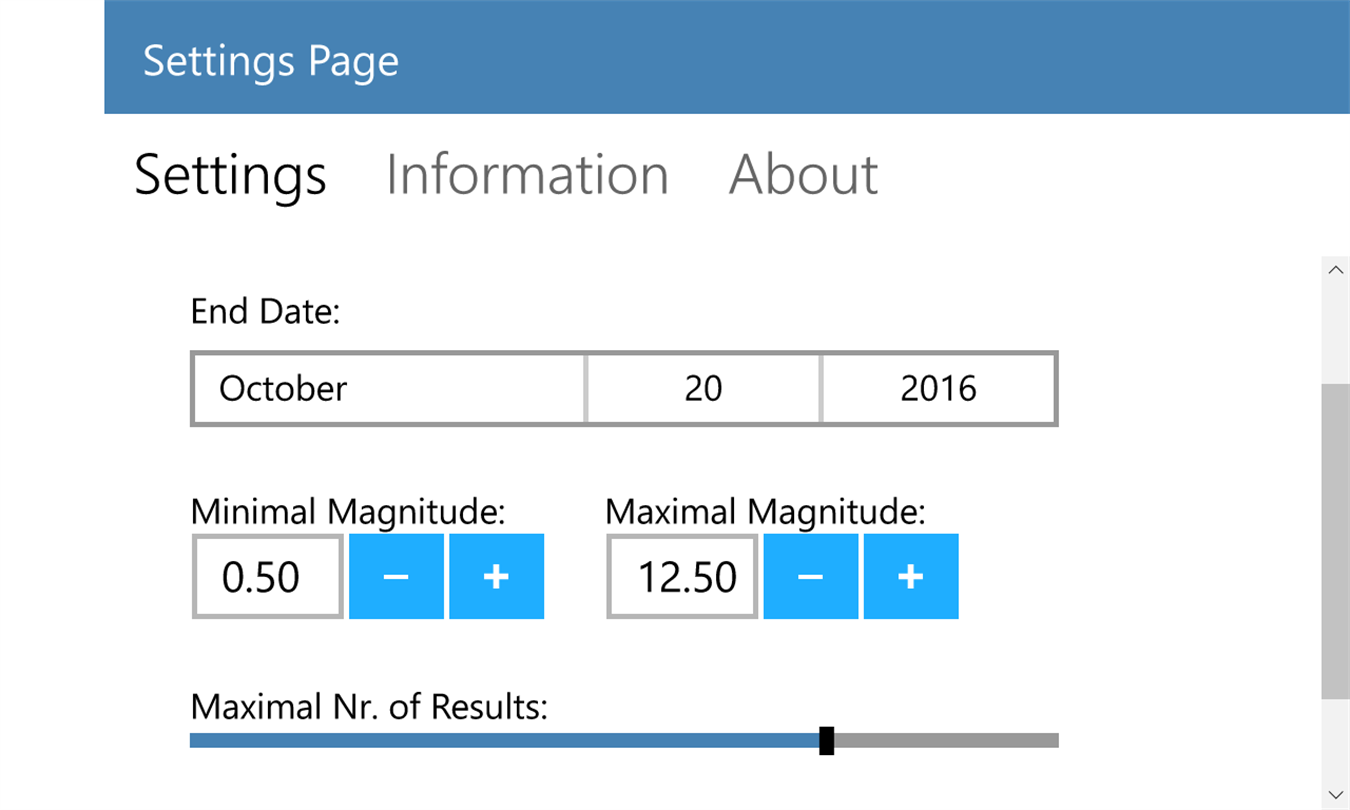This screenshot has width=1350, height=810.
Task: Decrease the Minimal Magnitude value
Action: (x=396, y=576)
